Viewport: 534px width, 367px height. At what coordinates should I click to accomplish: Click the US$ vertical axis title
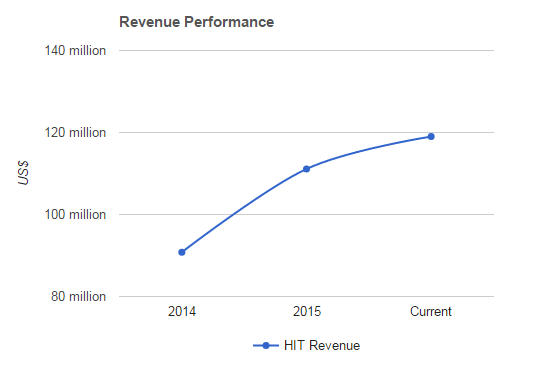tap(23, 173)
